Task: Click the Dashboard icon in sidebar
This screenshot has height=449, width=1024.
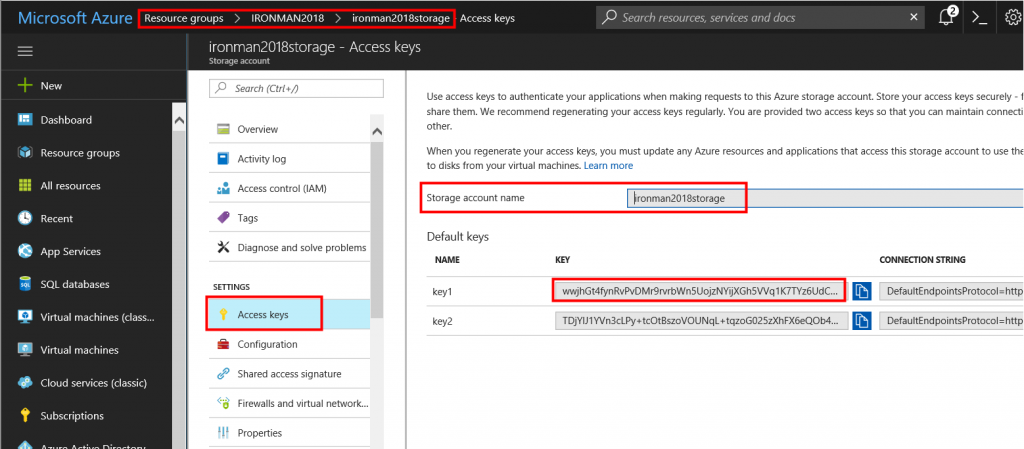Action: [25, 119]
